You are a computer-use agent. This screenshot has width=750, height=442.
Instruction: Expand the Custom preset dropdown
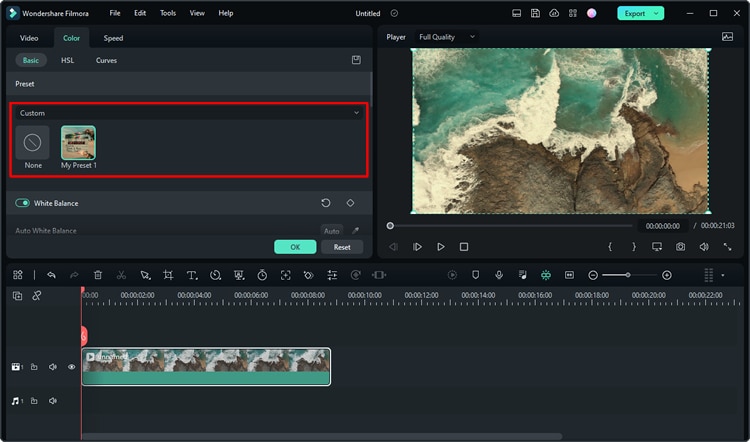[x=356, y=113]
